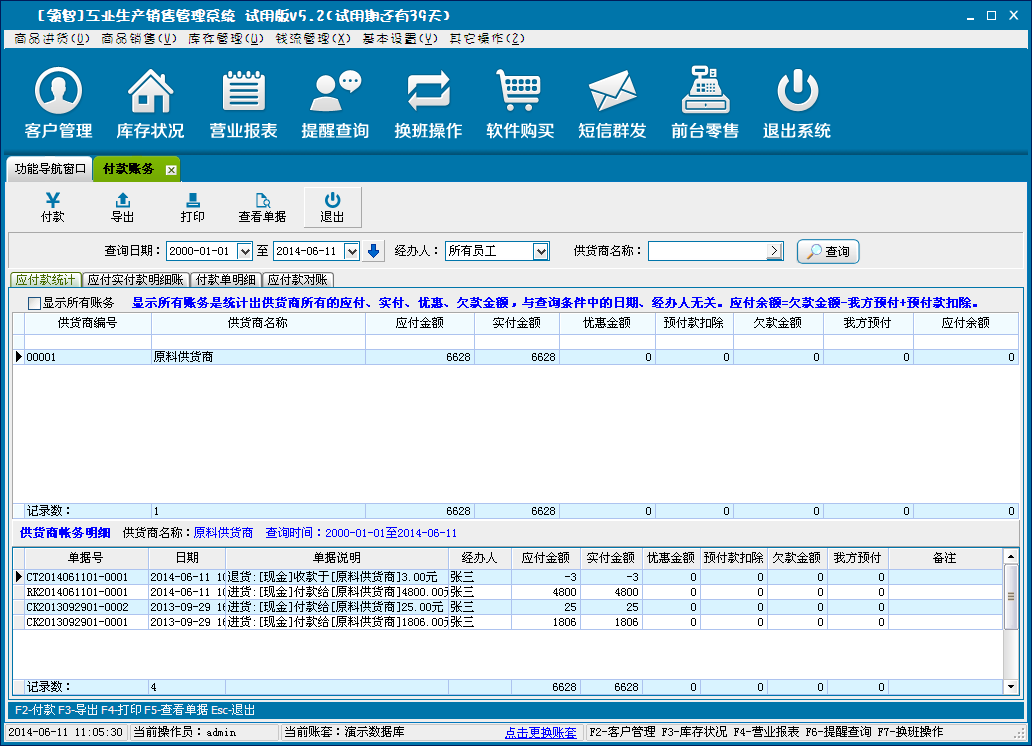The width and height of the screenshot is (1032, 746).
Task: Click the 点击更换账套 link
Action: click(x=540, y=732)
